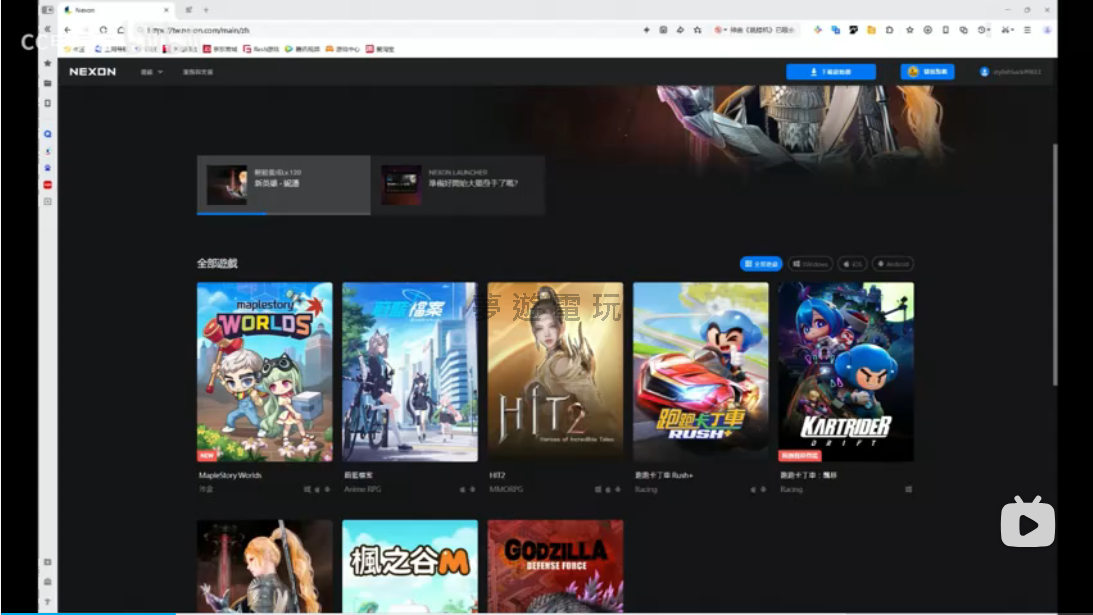Click the HIT2 title below card

pyautogui.click(x=497, y=476)
